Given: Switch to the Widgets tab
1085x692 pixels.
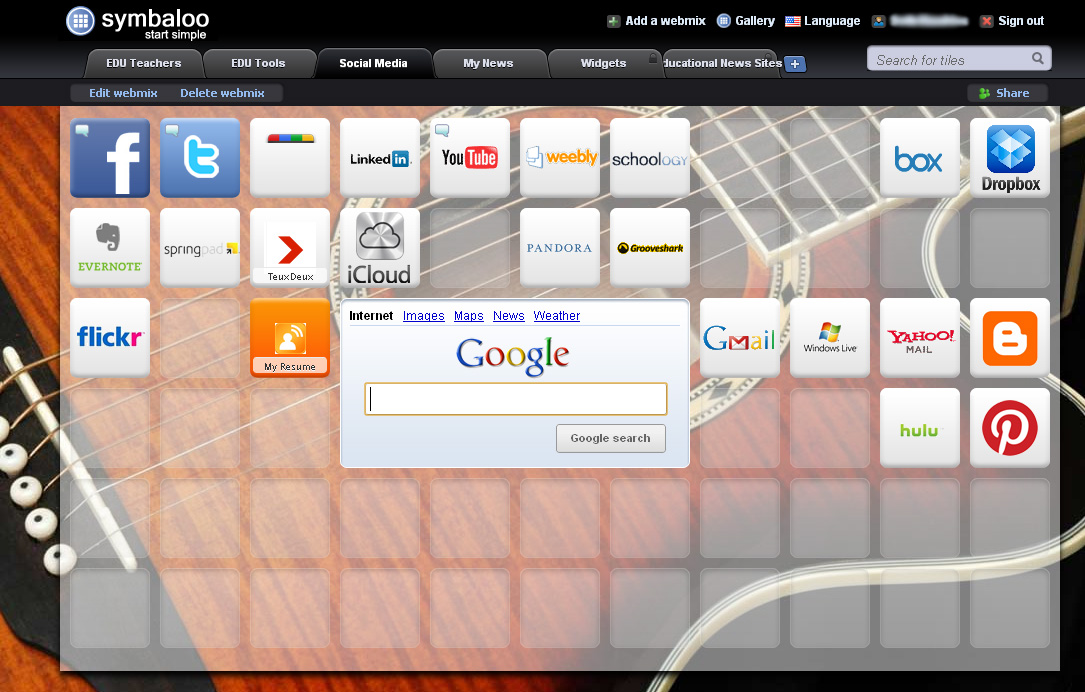Looking at the screenshot, I should coord(603,63).
